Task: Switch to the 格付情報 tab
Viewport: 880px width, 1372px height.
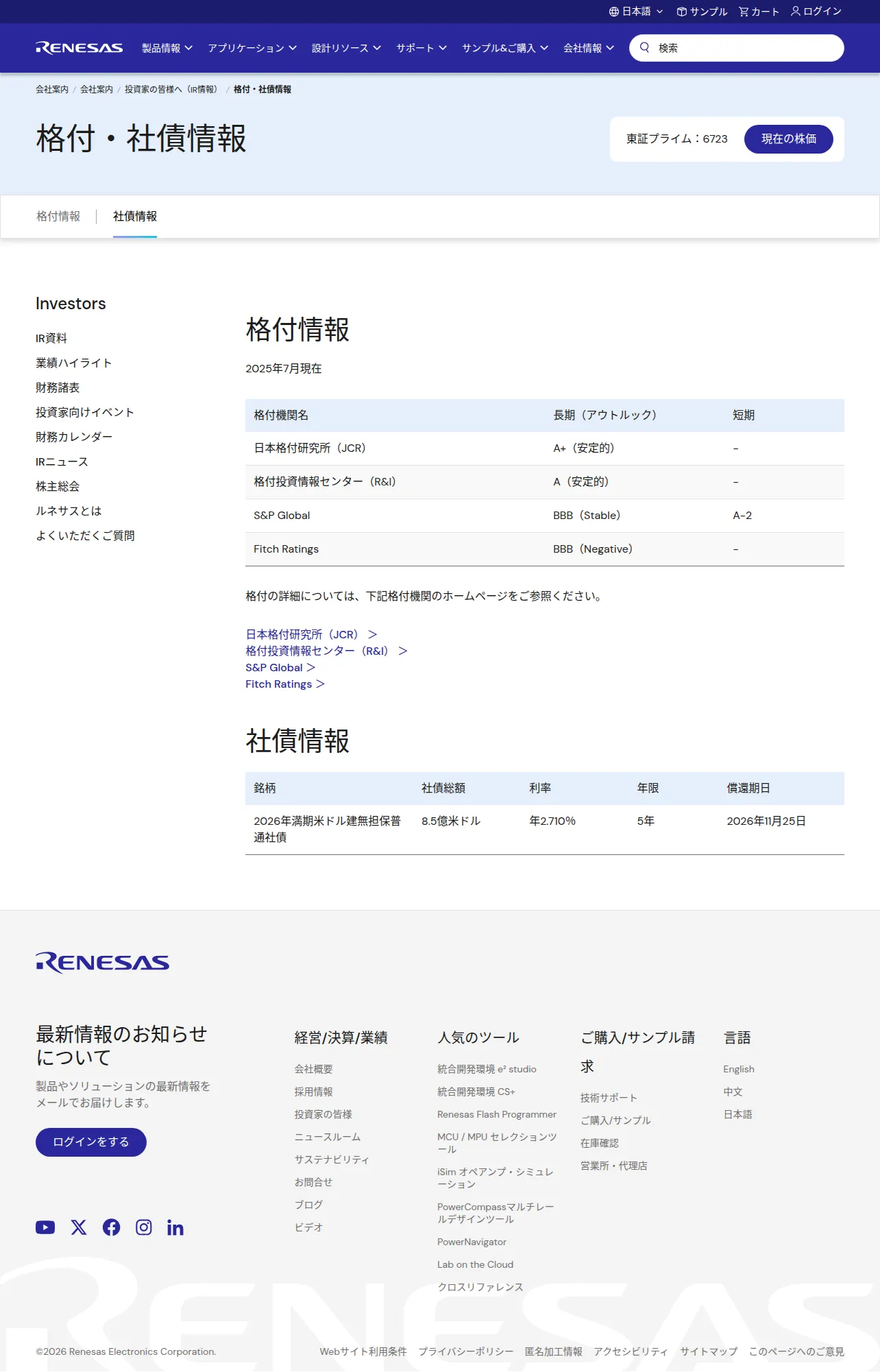Action: [58, 217]
